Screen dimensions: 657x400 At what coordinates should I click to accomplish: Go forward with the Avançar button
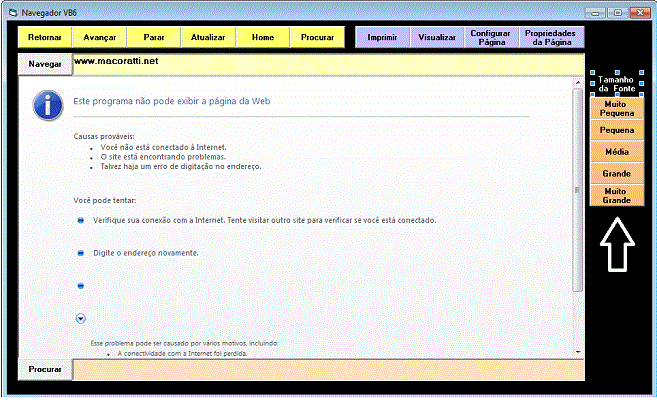point(99,37)
